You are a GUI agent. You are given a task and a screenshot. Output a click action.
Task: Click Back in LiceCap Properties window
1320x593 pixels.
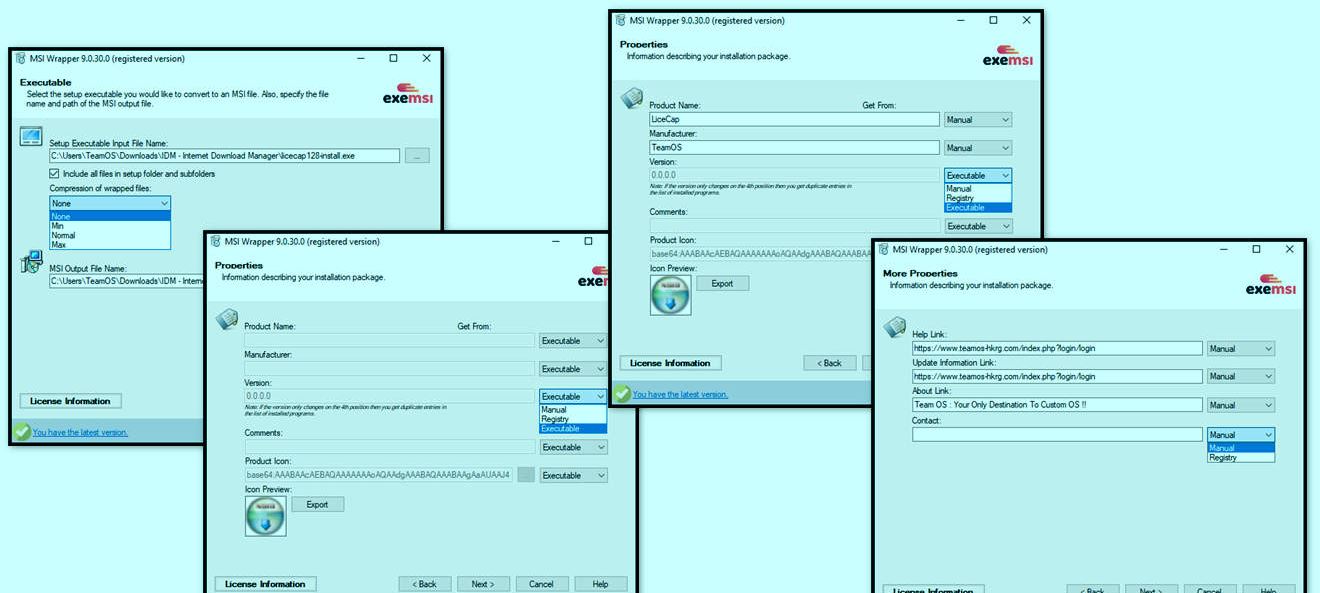829,363
